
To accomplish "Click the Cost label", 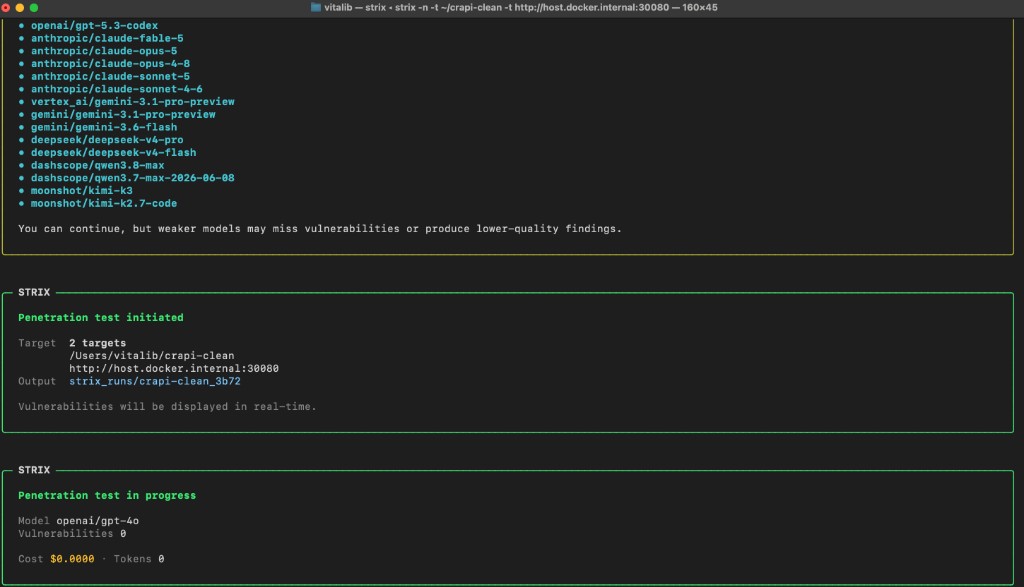I will [31, 560].
